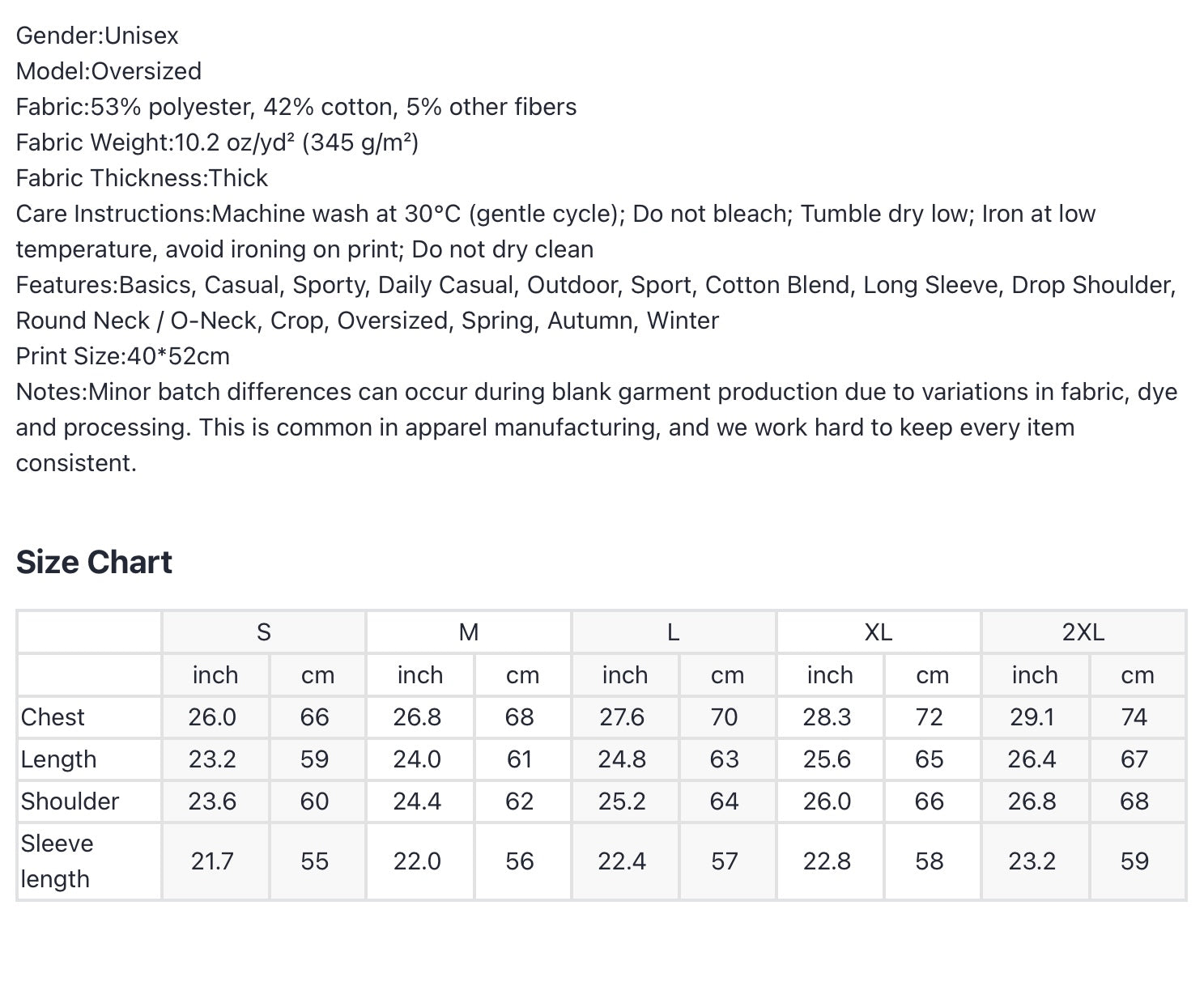
Task: Click the Length row label
Action: pyautogui.click(x=58, y=759)
